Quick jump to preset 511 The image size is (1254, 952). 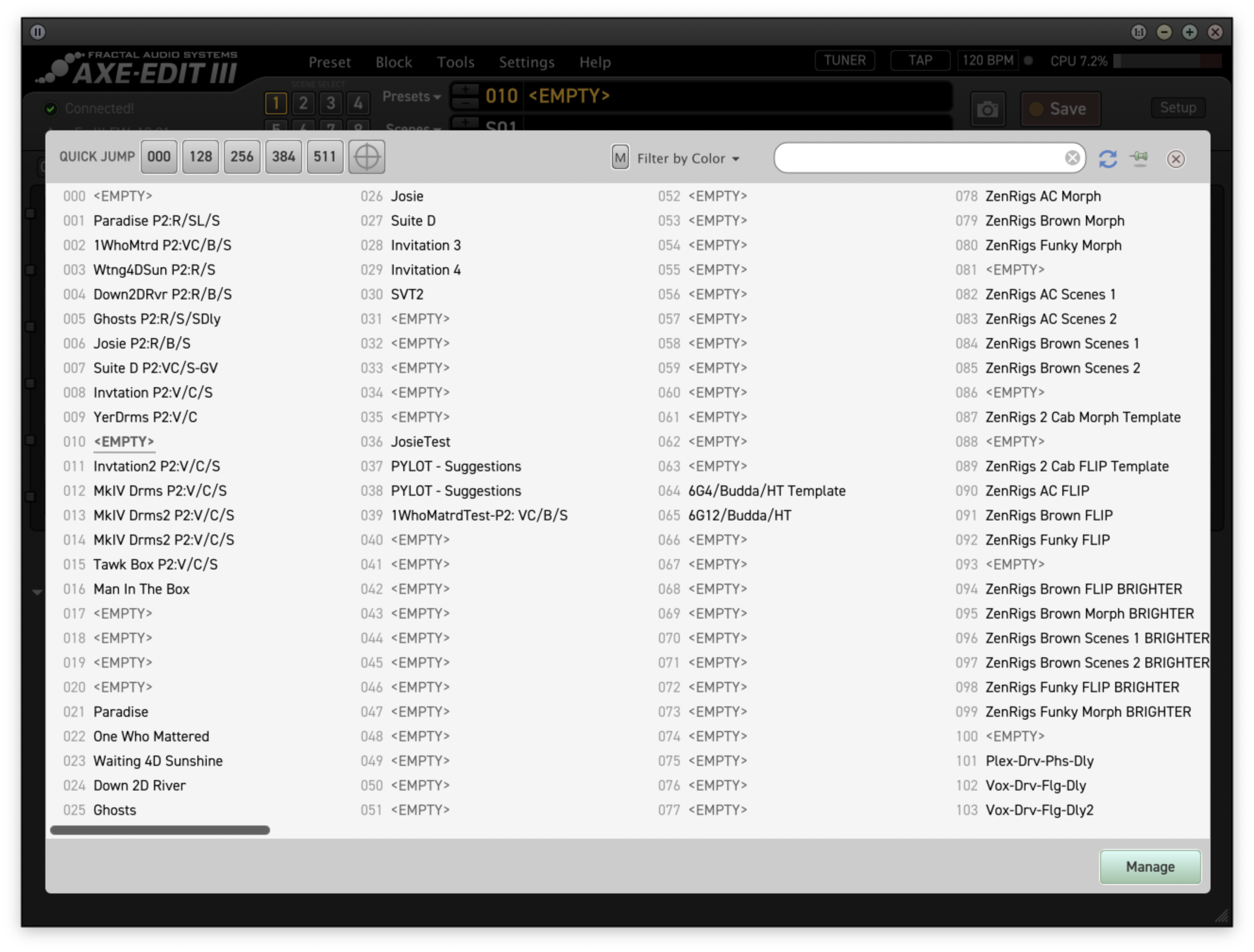point(325,156)
